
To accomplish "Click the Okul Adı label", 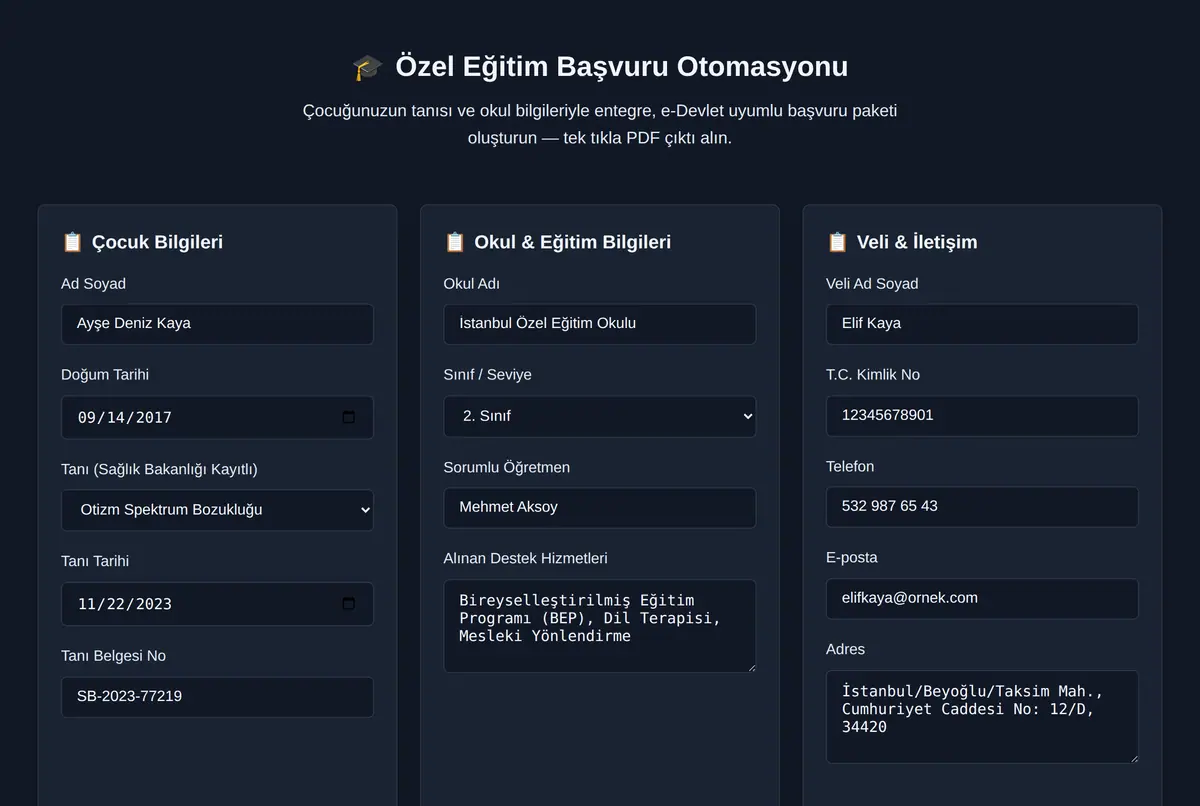I will (472, 284).
